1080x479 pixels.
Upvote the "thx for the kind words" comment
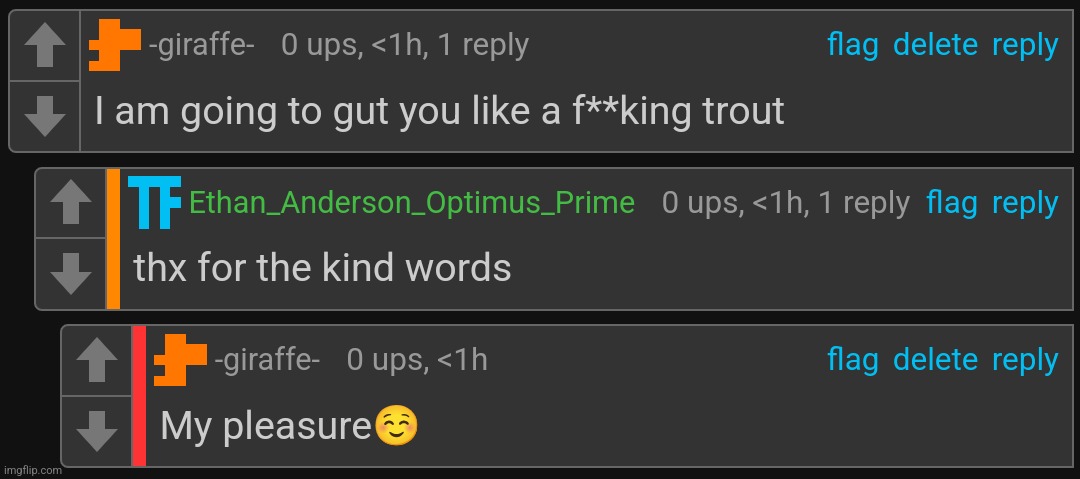point(70,205)
